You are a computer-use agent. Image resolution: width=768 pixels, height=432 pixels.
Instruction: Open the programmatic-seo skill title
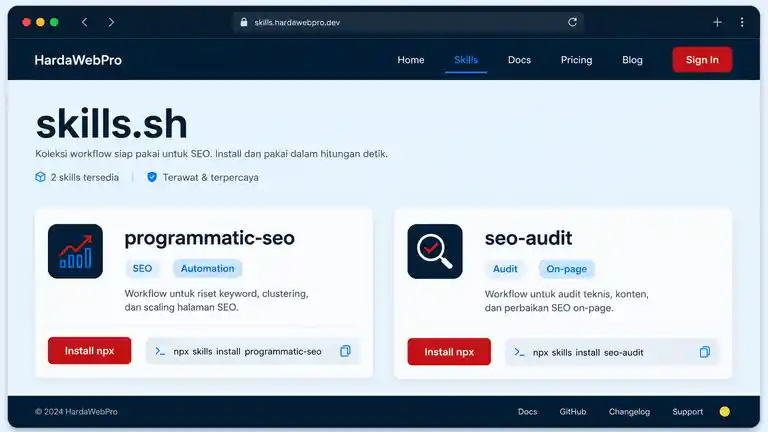click(210, 238)
